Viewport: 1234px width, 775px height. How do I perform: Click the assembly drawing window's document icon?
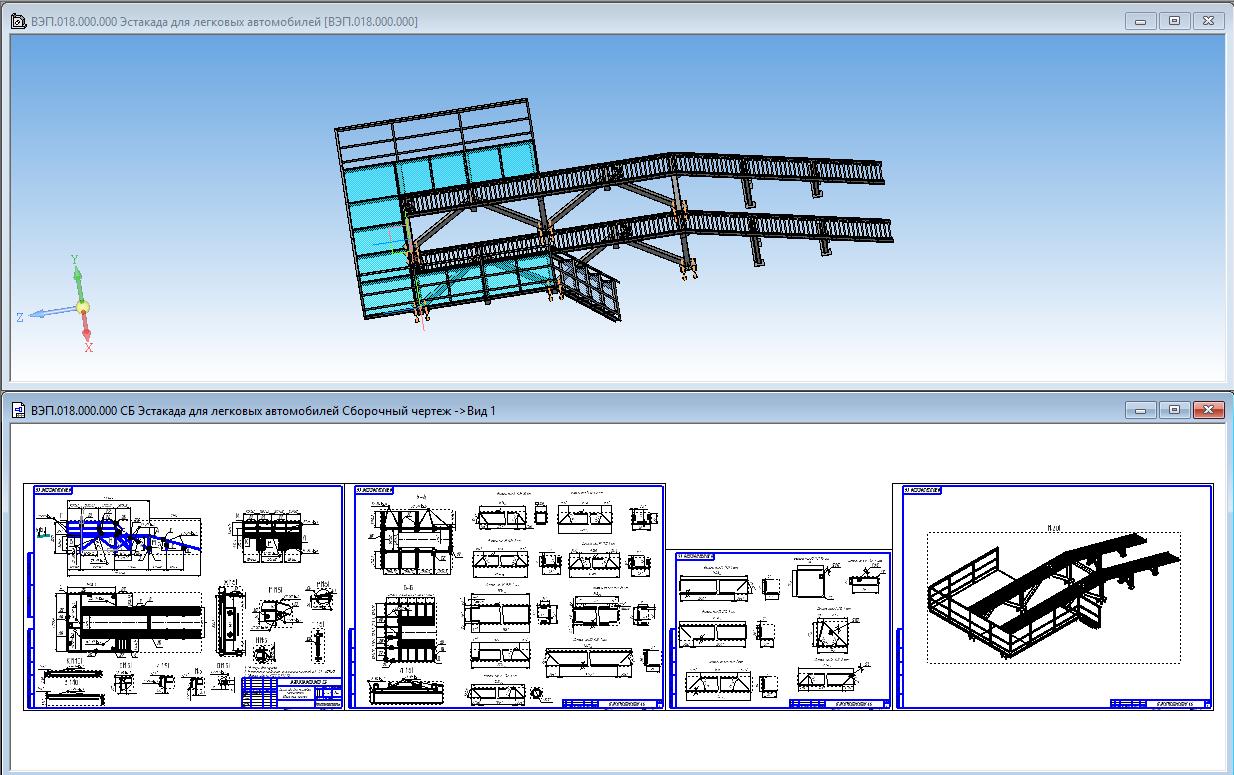point(18,410)
